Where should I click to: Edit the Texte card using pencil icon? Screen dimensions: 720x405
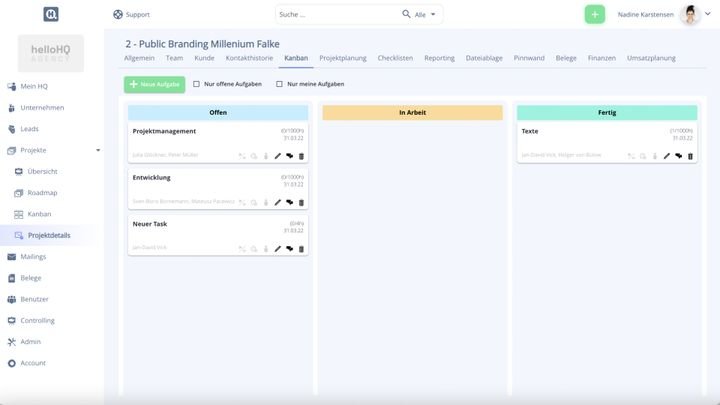[667, 156]
